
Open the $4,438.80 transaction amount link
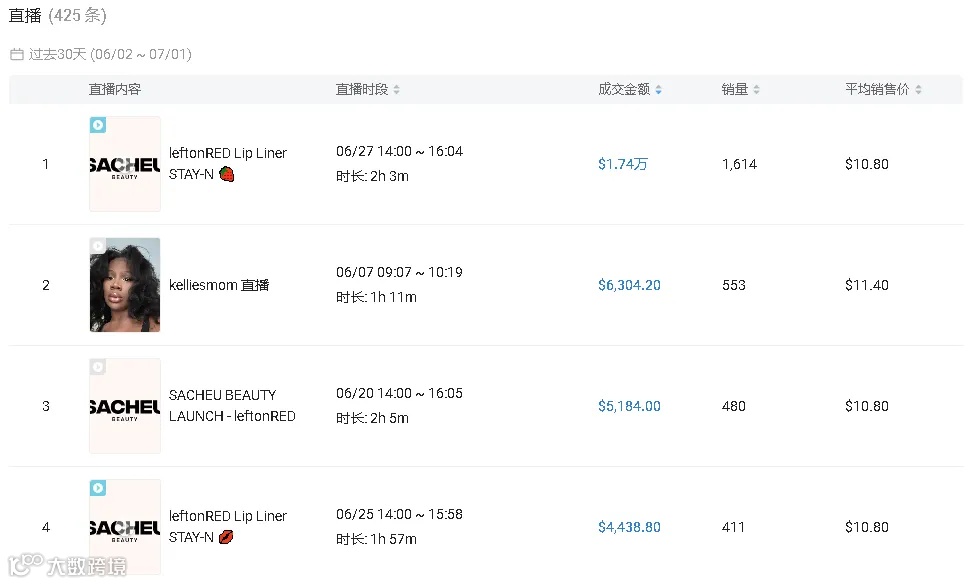pyautogui.click(x=629, y=527)
